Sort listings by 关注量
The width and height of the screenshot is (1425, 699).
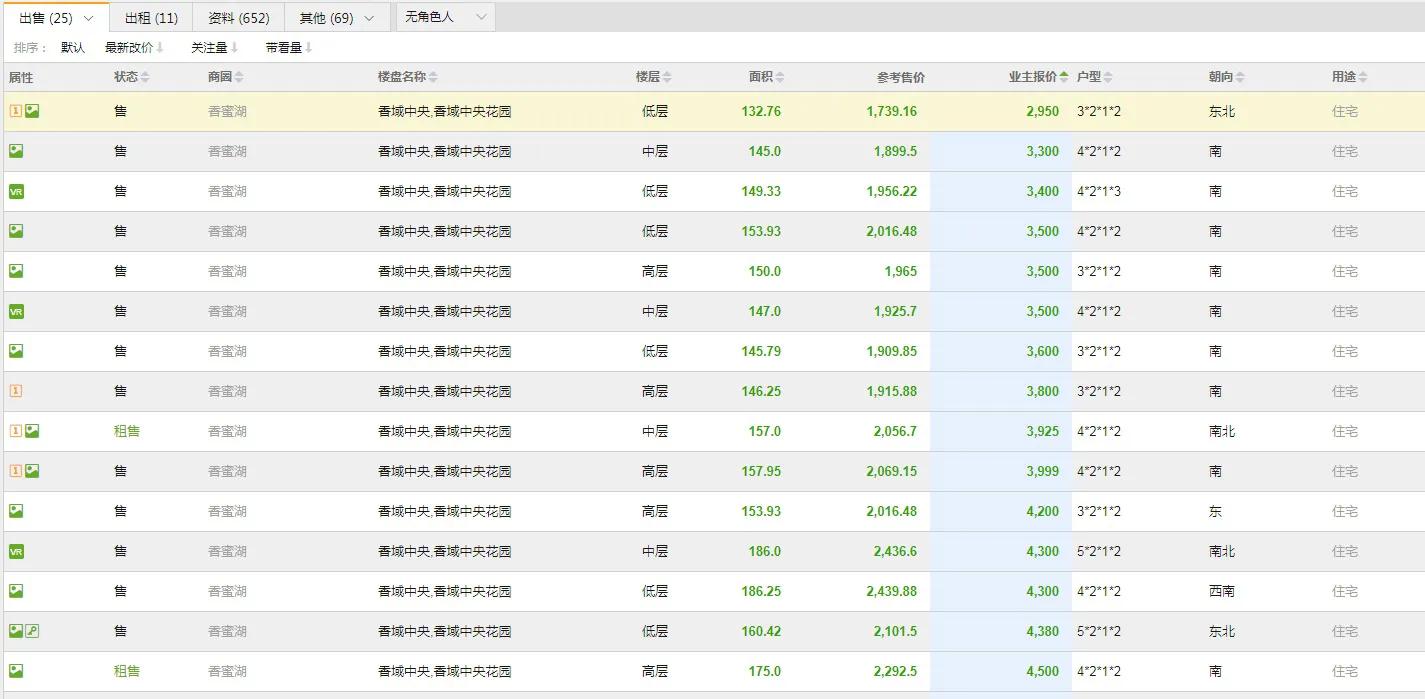[x=211, y=46]
